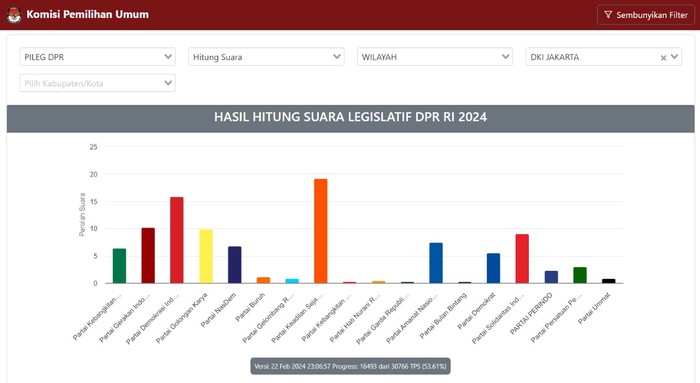
Task: Click the Partai Amanat Nasional blue bar
Action: pyautogui.click(x=436, y=263)
